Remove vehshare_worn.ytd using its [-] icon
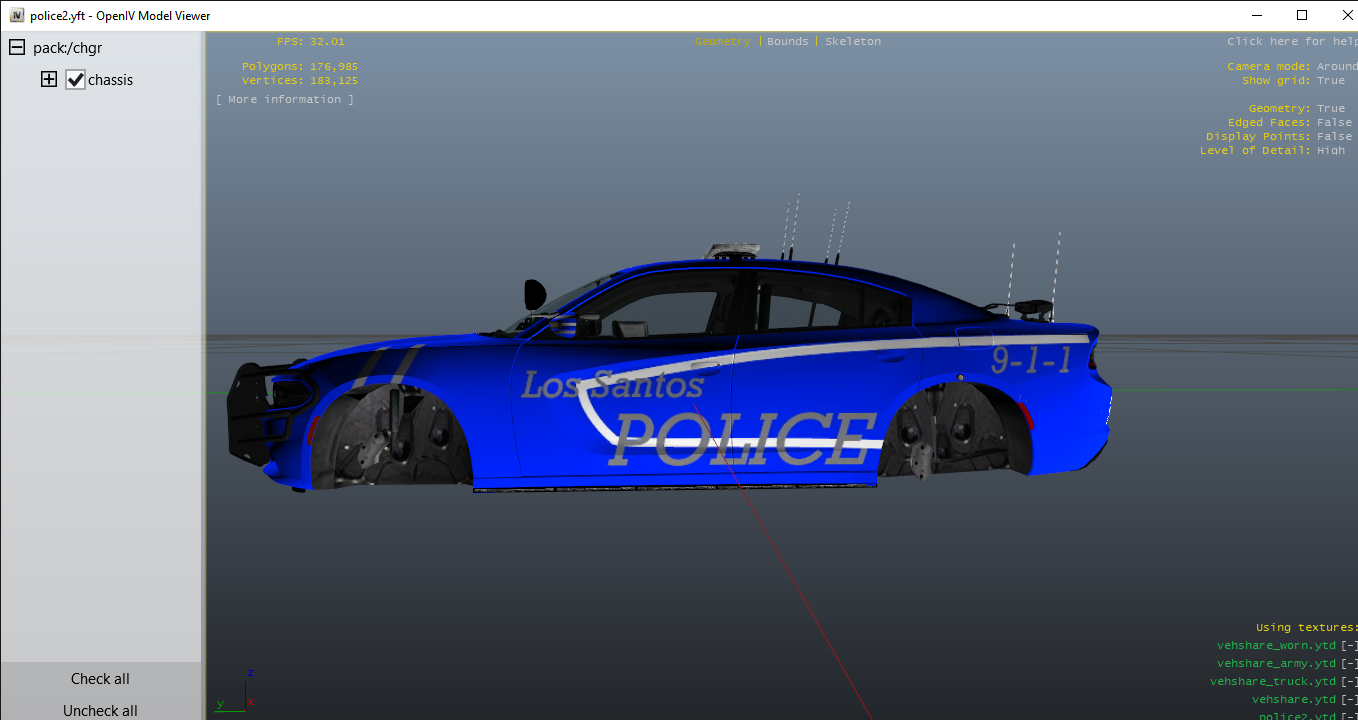The image size is (1358, 720). pyautogui.click(x=1349, y=646)
